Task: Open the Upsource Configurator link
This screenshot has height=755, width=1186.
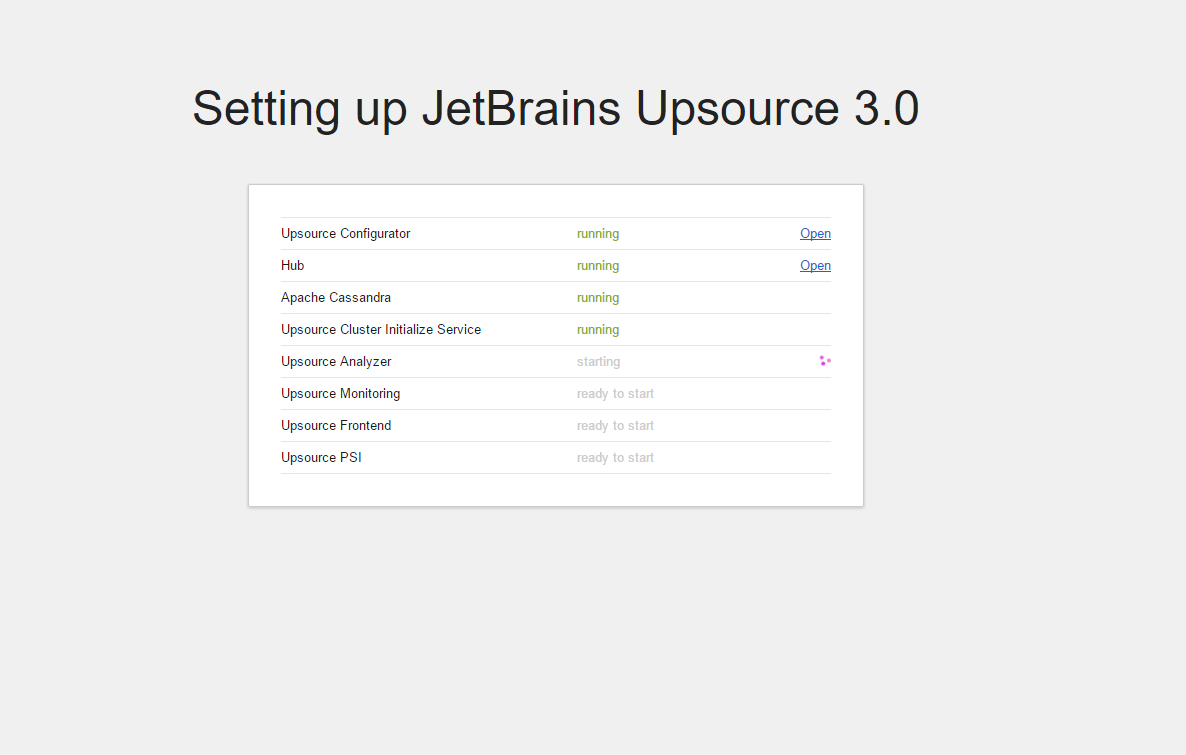Action: pyautogui.click(x=815, y=234)
